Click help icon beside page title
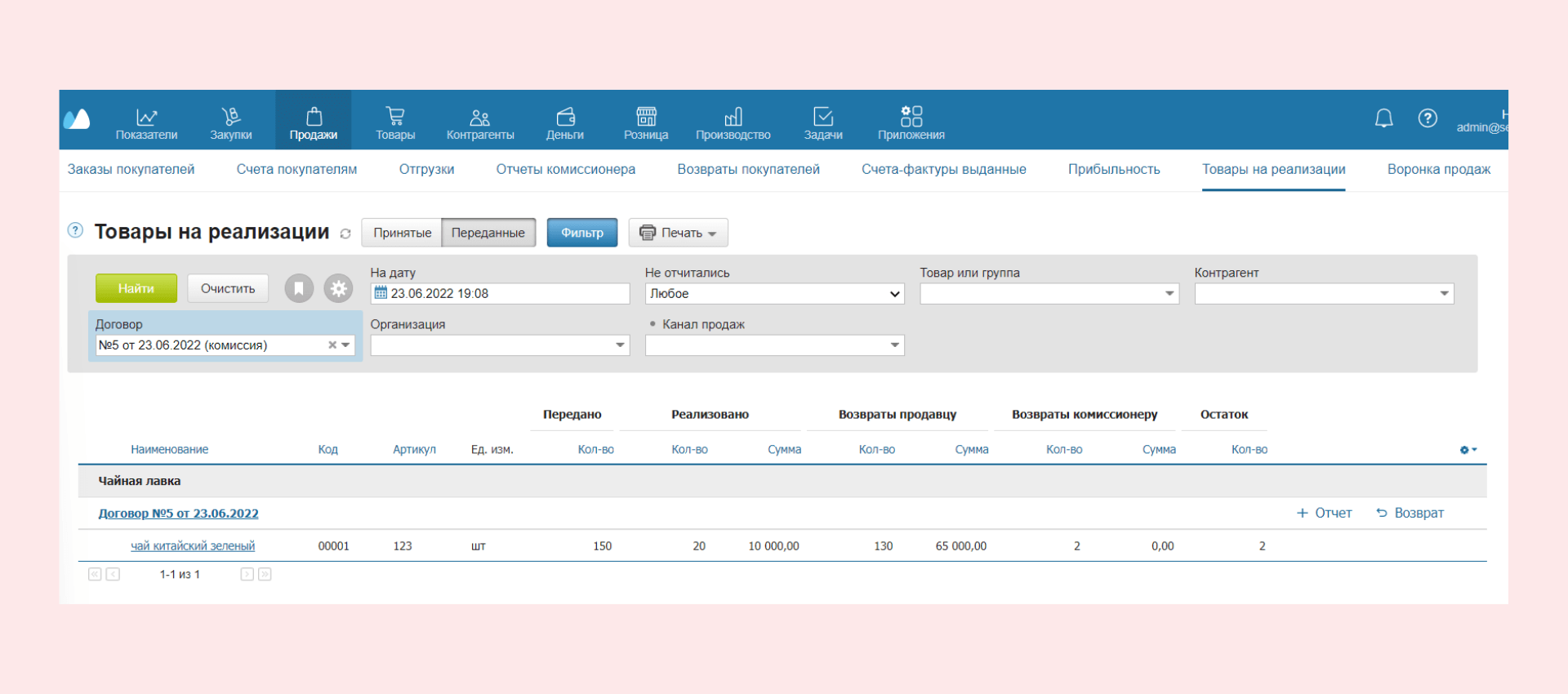Image resolution: width=1568 pixels, height=694 pixels. pos(75,230)
